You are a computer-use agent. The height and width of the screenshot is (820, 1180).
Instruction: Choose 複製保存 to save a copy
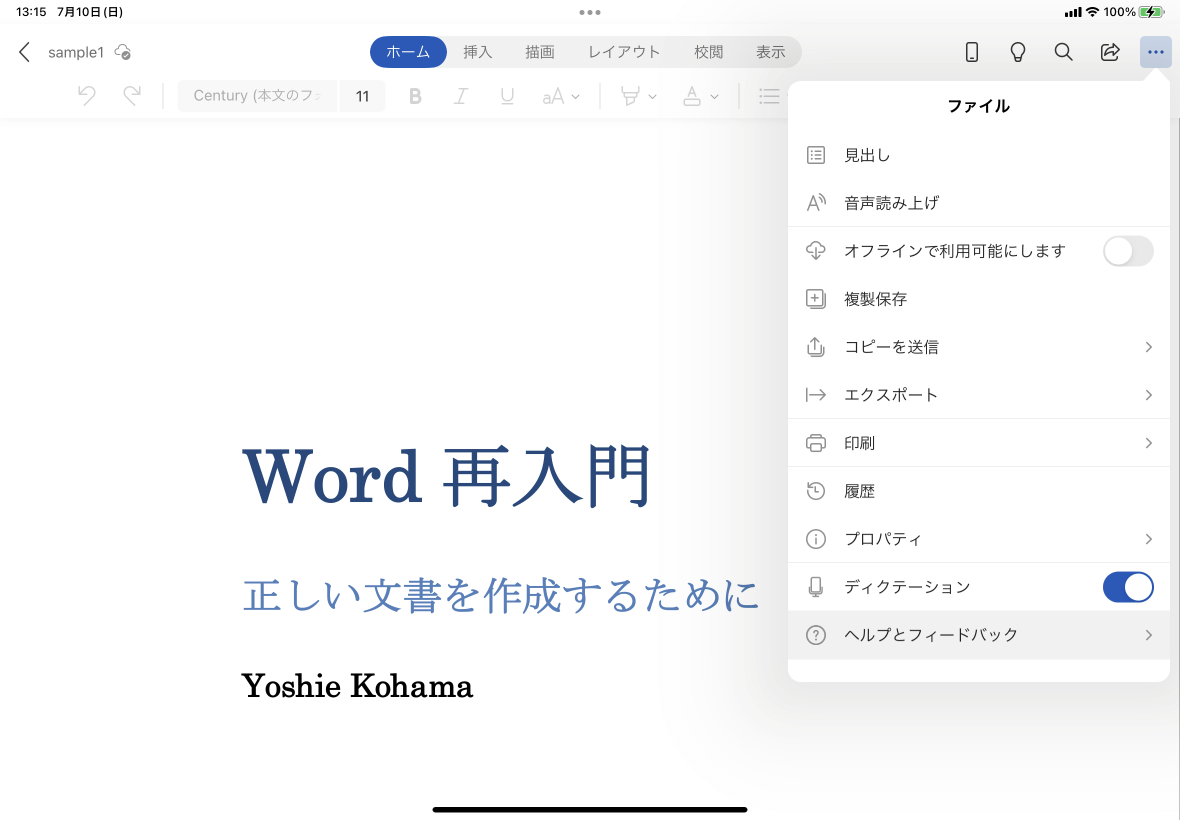pos(978,299)
